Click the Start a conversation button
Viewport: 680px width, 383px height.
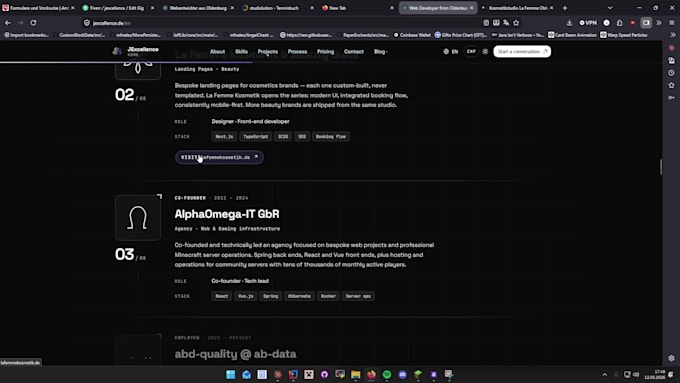coord(522,51)
